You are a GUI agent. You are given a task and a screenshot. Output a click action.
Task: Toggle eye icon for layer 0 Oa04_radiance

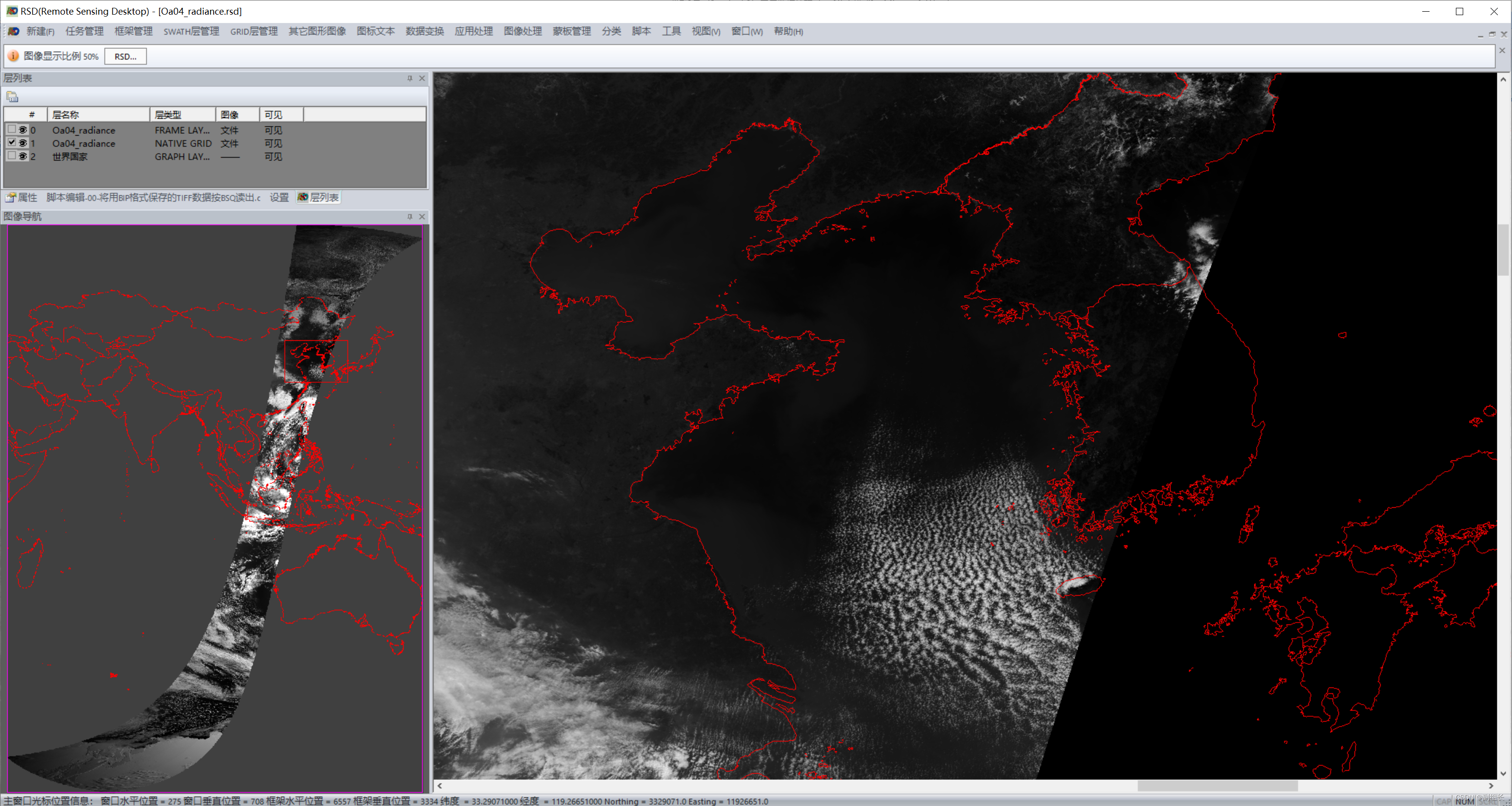click(x=23, y=130)
